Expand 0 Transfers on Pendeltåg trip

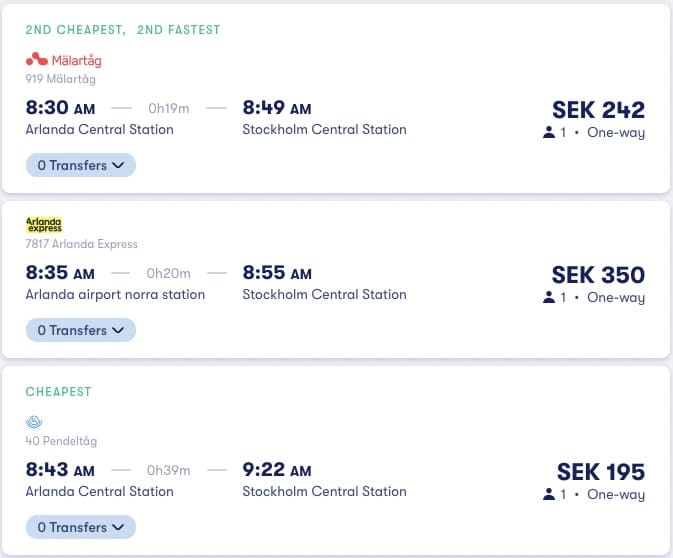[81, 527]
